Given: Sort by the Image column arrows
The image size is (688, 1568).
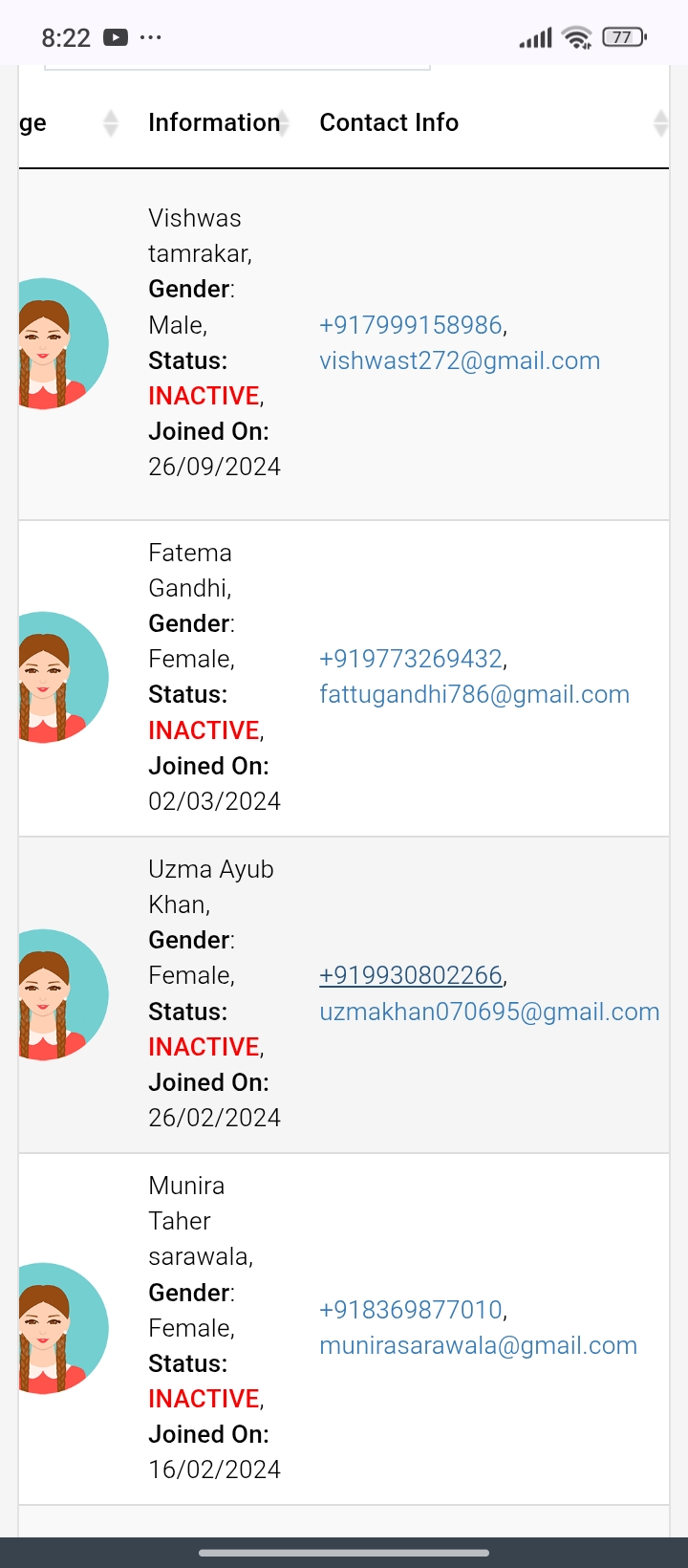Looking at the screenshot, I should (x=111, y=123).
